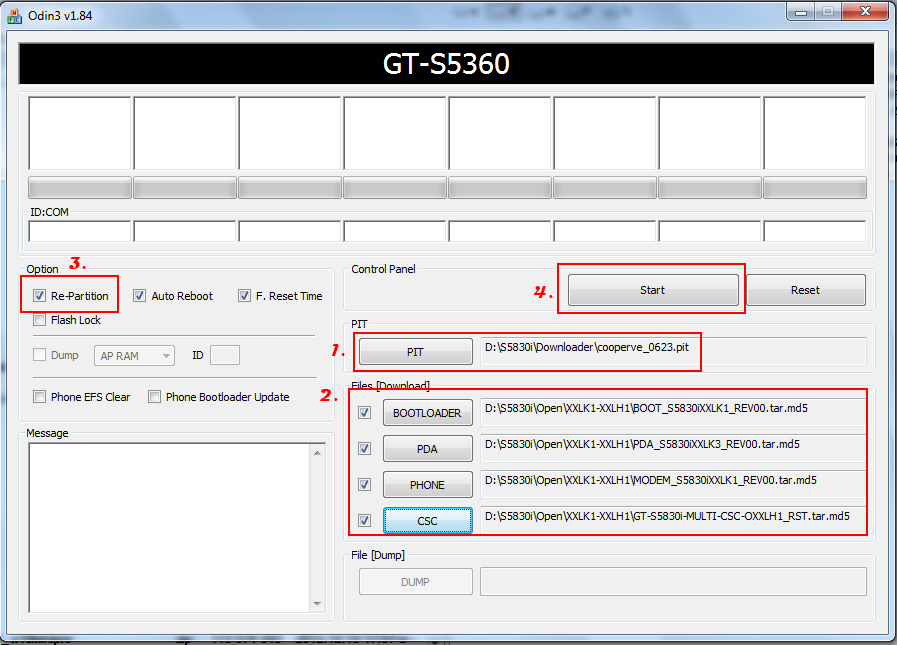The width and height of the screenshot is (897, 645).
Task: Toggle the Auto Reboot option
Action: [x=139, y=296]
